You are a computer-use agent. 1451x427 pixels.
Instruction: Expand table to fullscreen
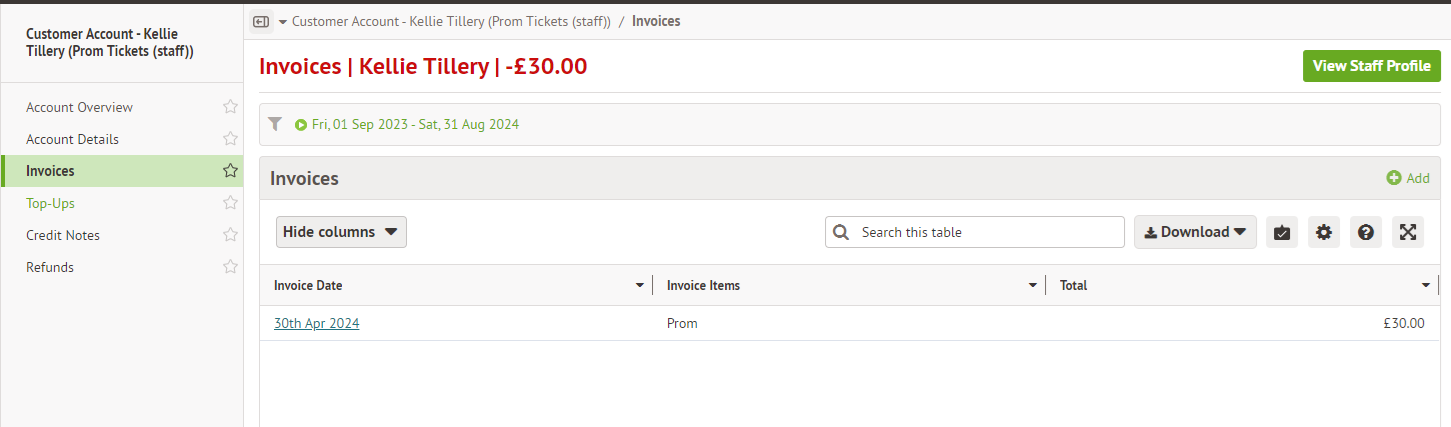1408,232
